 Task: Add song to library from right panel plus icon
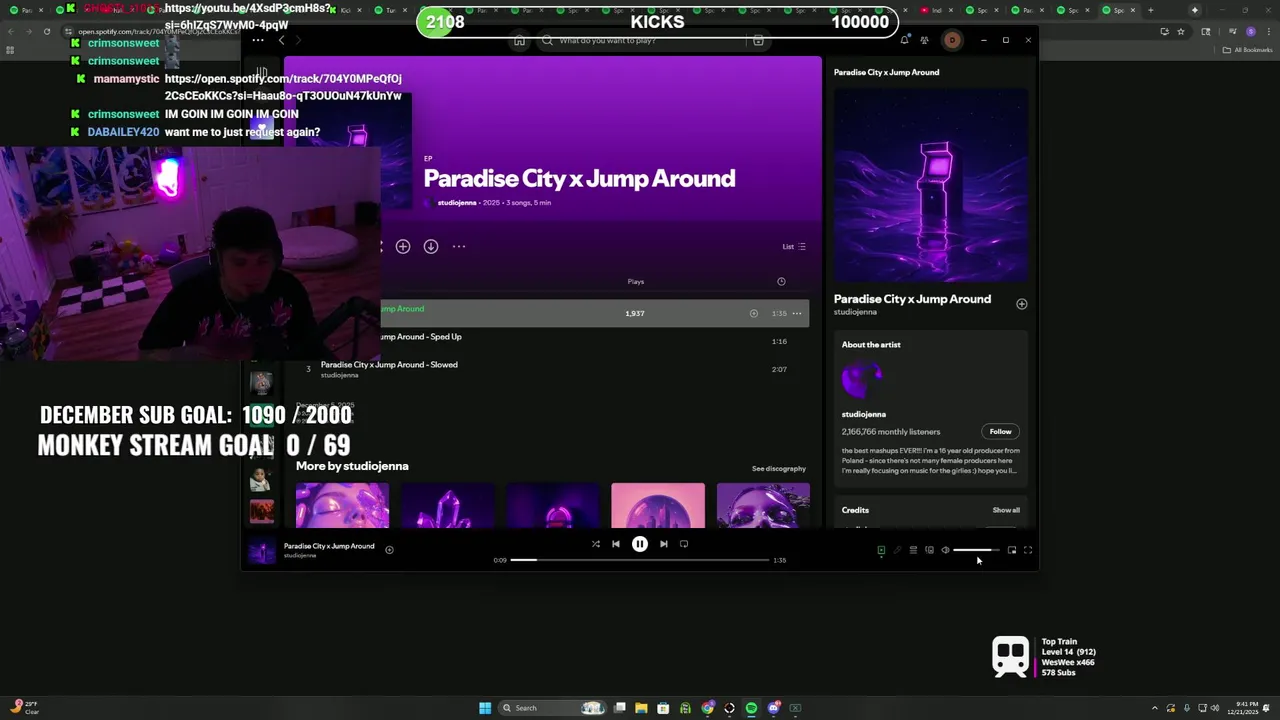point(1021,304)
